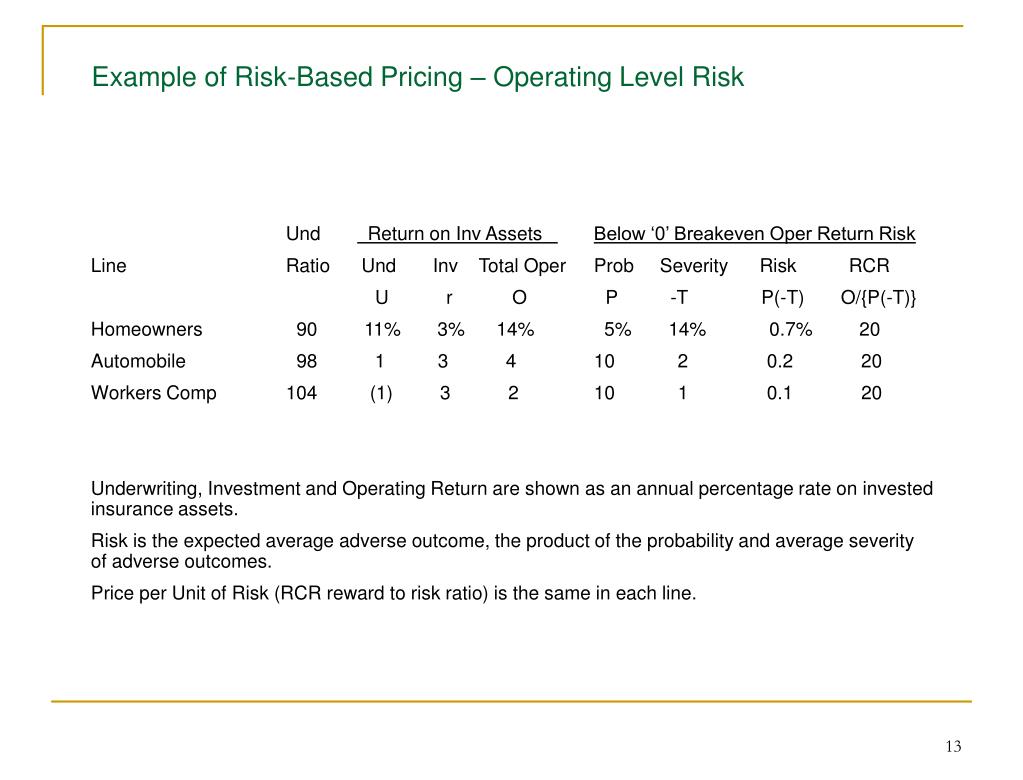Click the O/{P(-T)} formula label
Screen dimensions: 1023x780
[879, 298]
